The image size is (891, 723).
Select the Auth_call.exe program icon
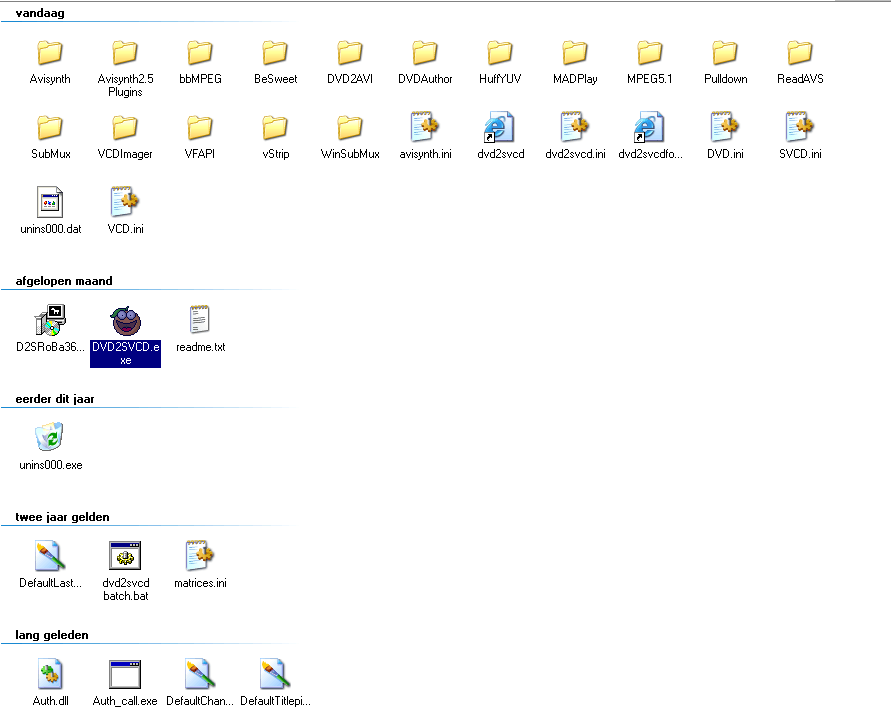[x=125, y=674]
